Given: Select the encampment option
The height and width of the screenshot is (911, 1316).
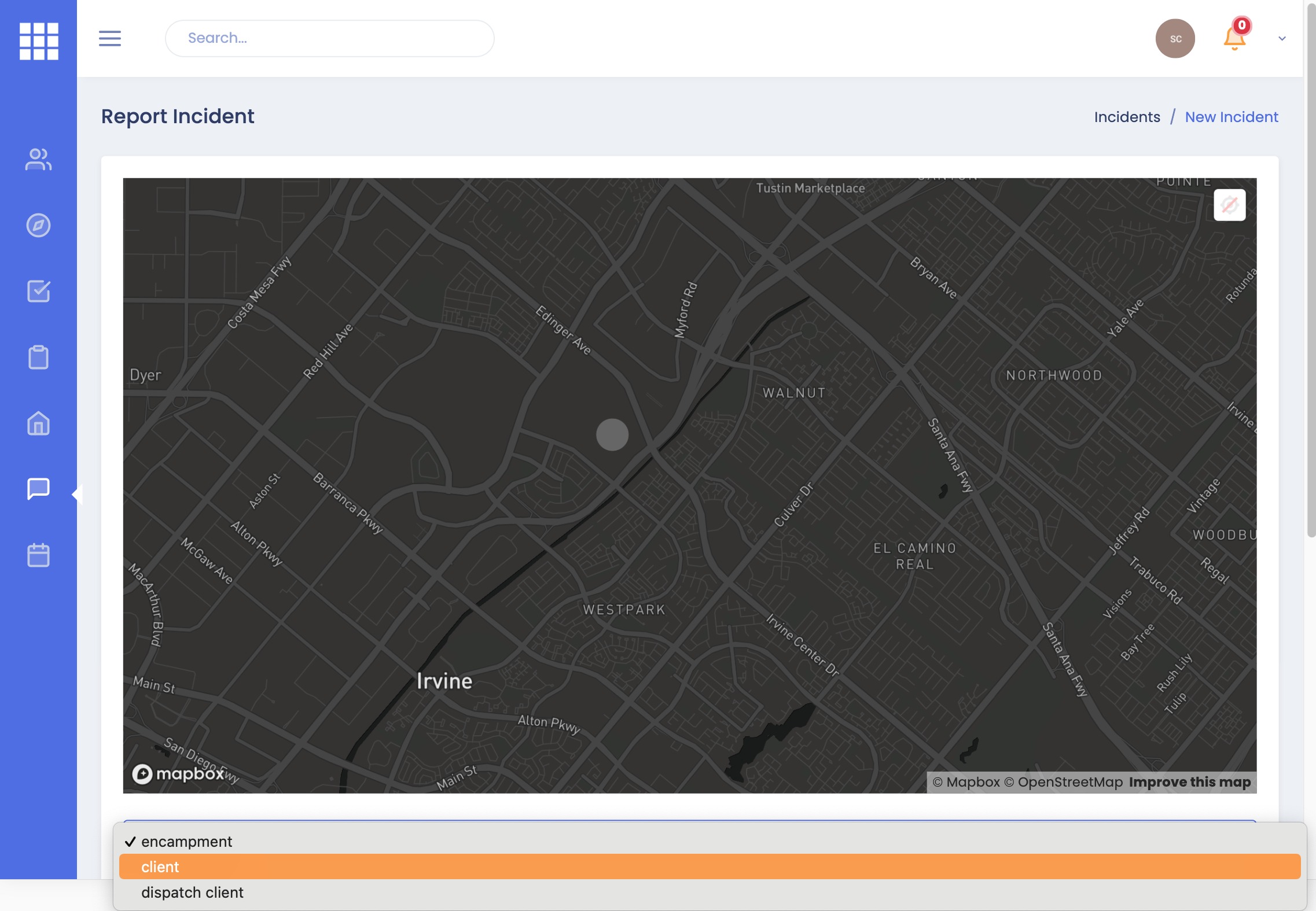Looking at the screenshot, I should tap(186, 842).
